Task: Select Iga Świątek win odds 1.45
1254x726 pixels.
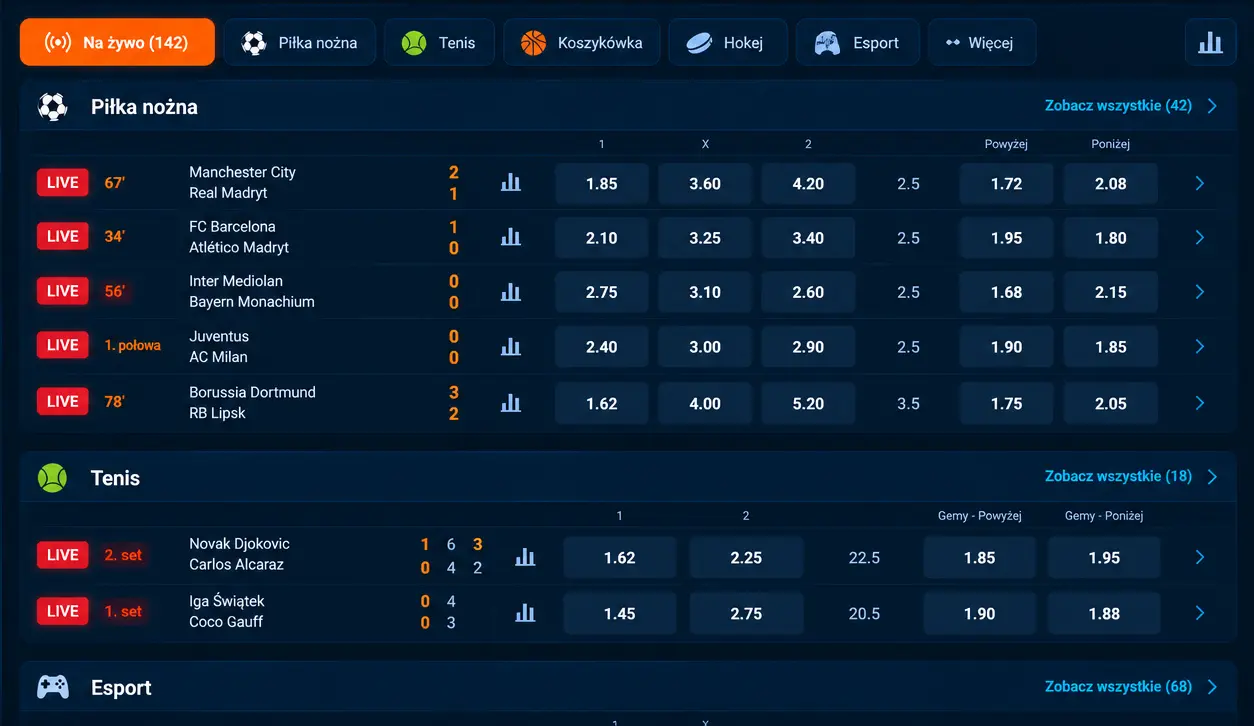Action: tap(620, 614)
